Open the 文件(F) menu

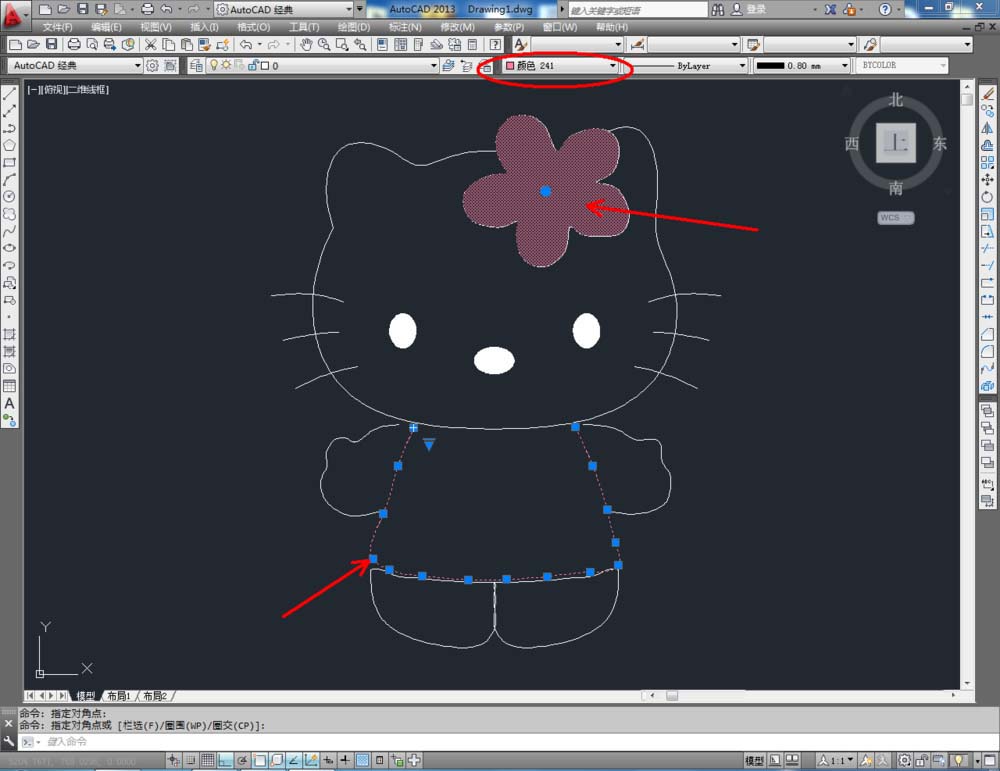tap(57, 27)
